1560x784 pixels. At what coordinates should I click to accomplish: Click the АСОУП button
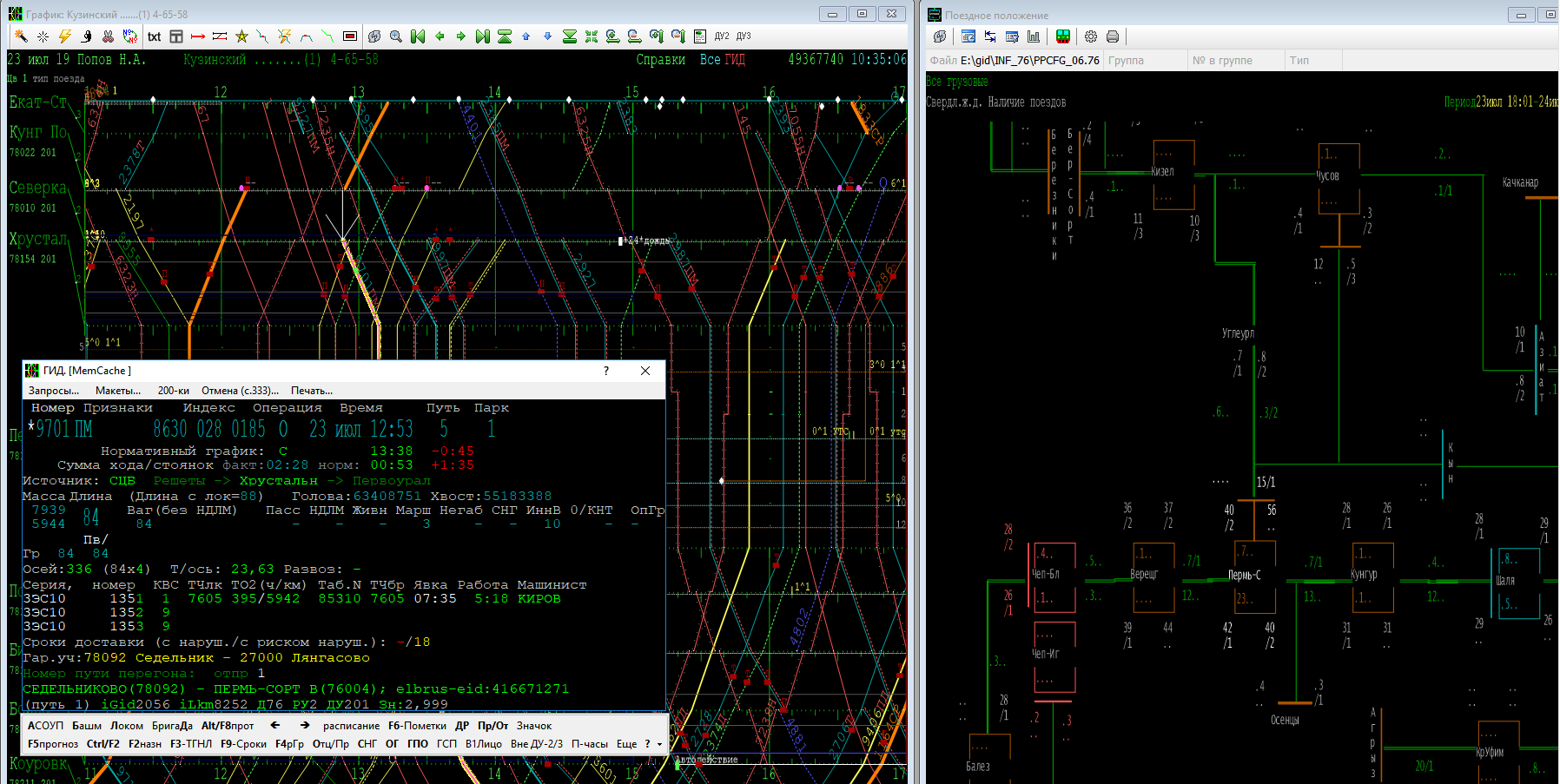click(x=45, y=726)
